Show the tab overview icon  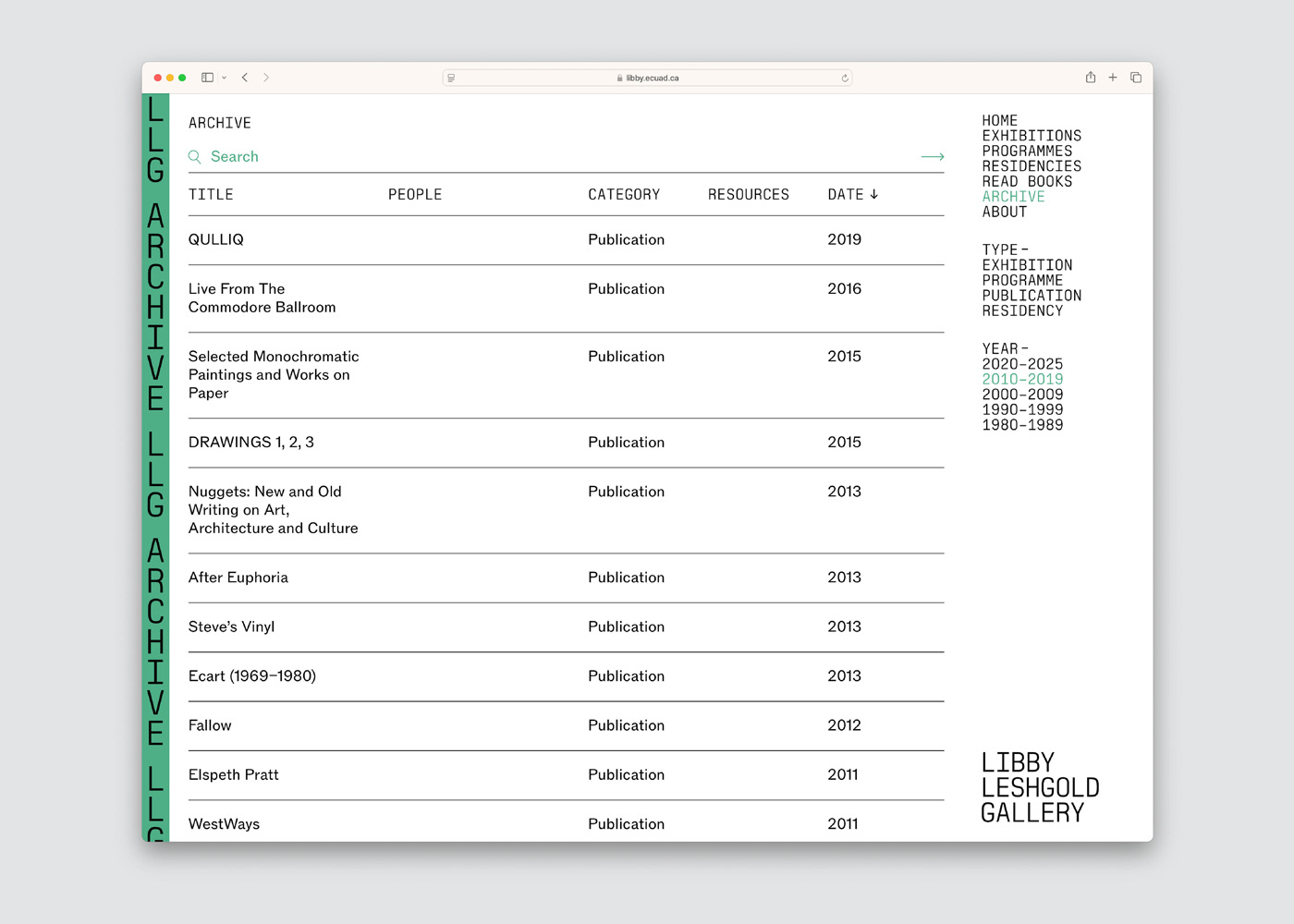coord(1136,78)
